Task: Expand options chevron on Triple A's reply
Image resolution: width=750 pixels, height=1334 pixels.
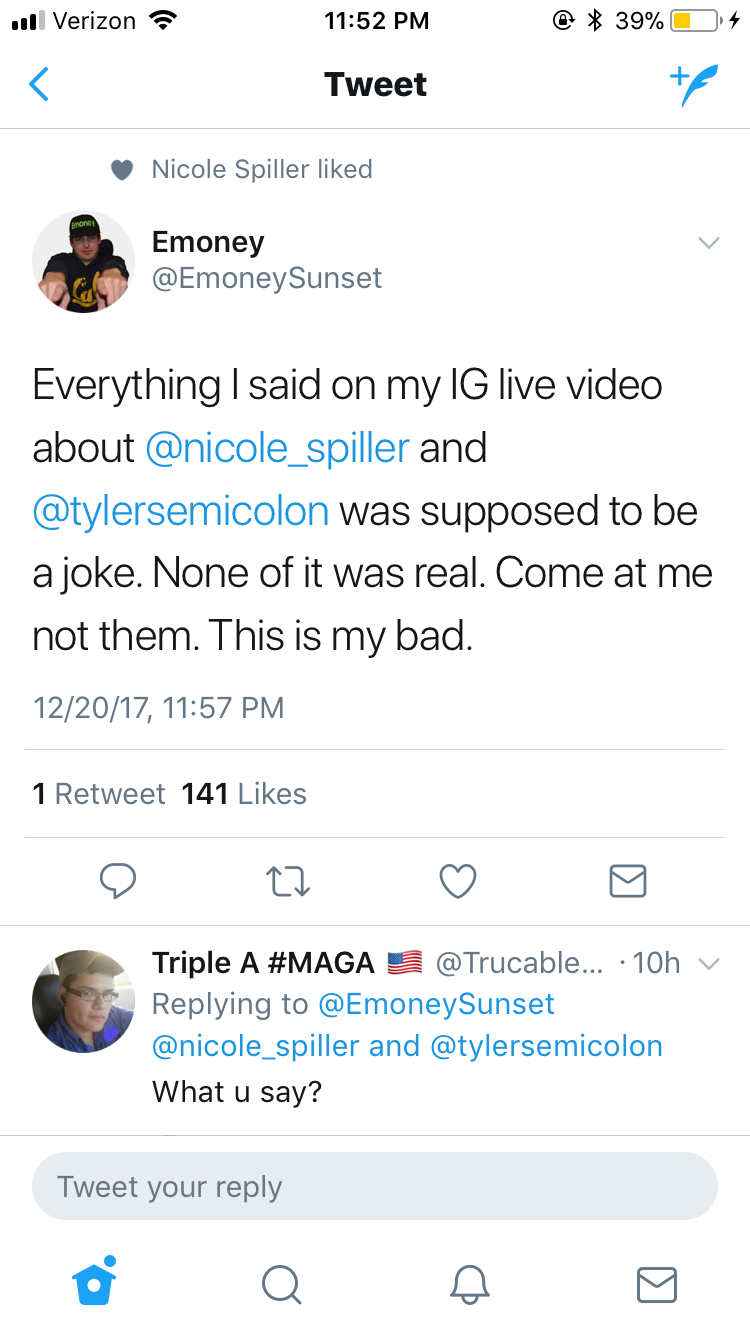Action: tap(708, 964)
